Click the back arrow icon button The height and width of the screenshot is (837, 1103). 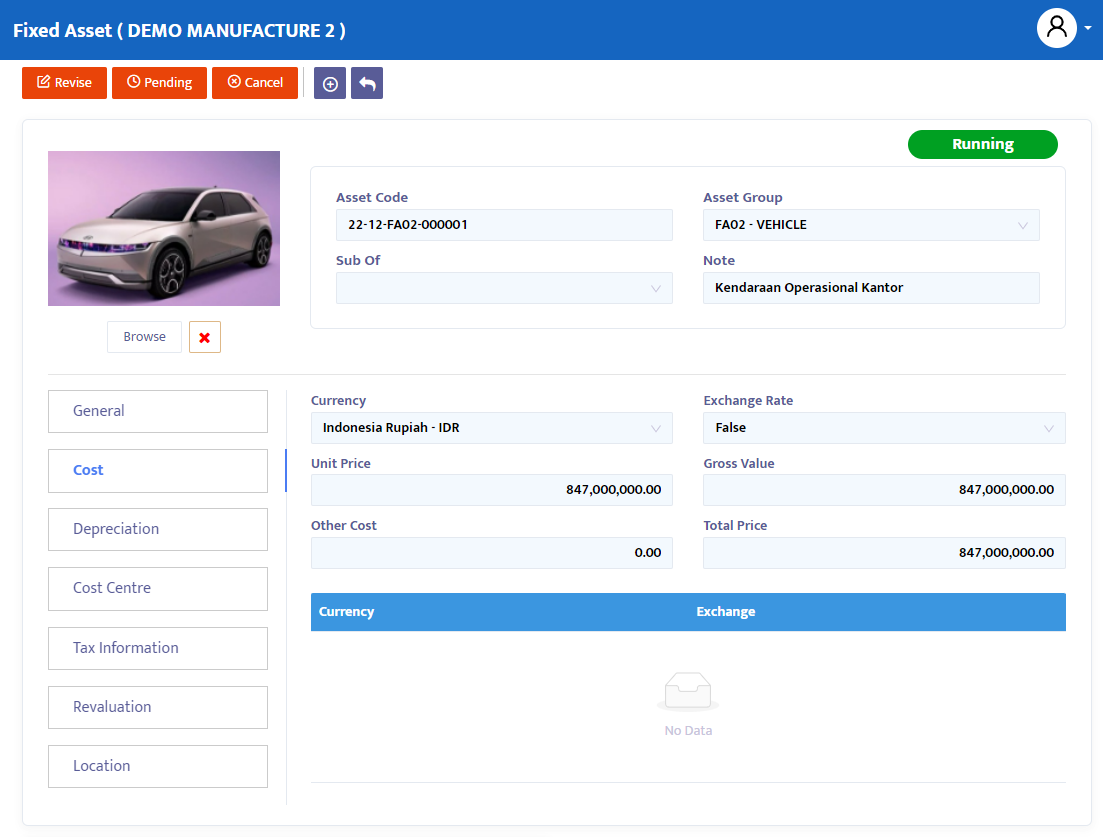(x=367, y=84)
